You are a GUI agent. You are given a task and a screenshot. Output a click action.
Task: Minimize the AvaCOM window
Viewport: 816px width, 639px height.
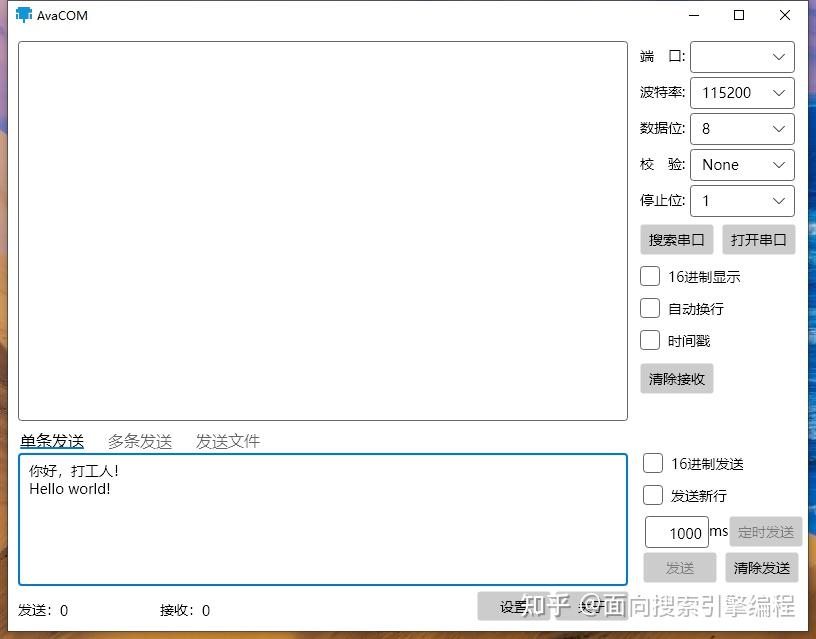pyautogui.click(x=694, y=15)
